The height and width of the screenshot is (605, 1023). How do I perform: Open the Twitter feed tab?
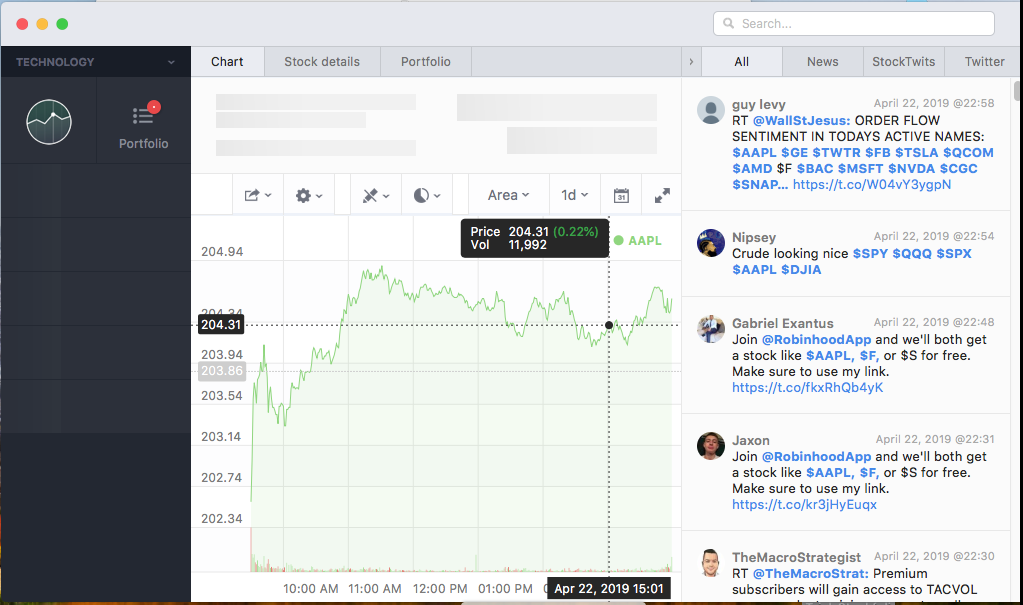(984, 62)
